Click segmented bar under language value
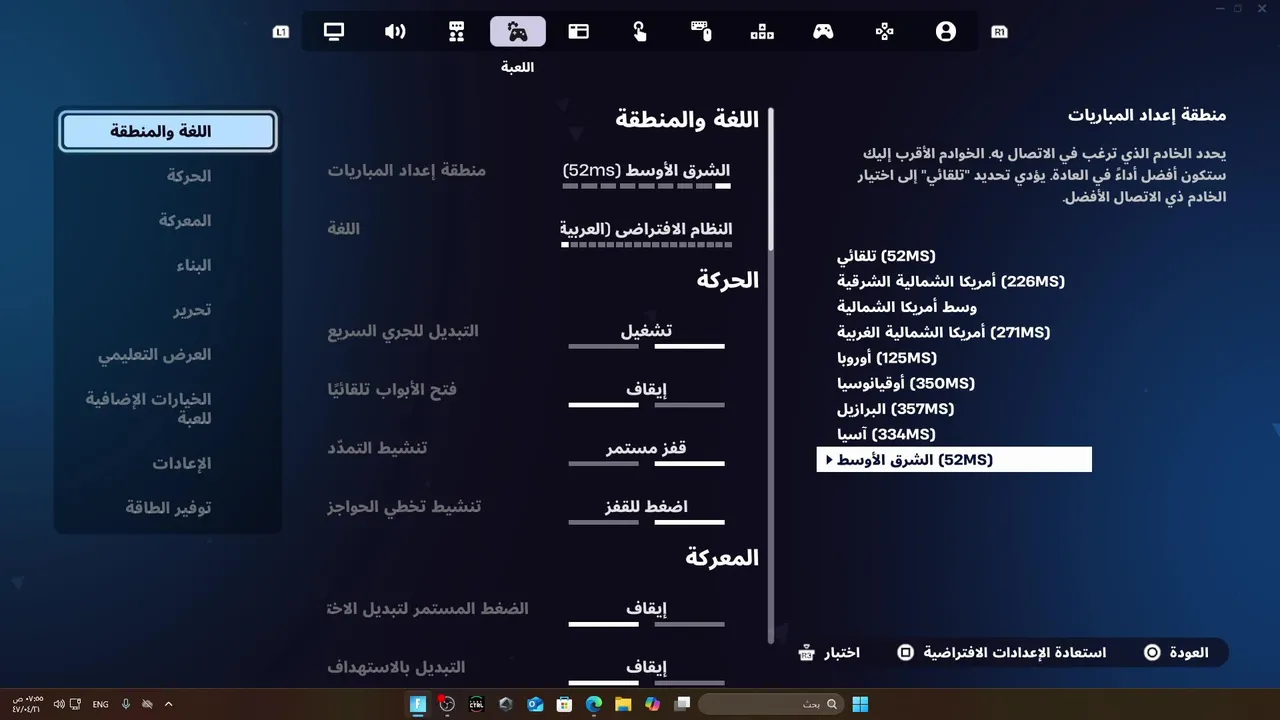The width and height of the screenshot is (1280, 720). (647, 244)
